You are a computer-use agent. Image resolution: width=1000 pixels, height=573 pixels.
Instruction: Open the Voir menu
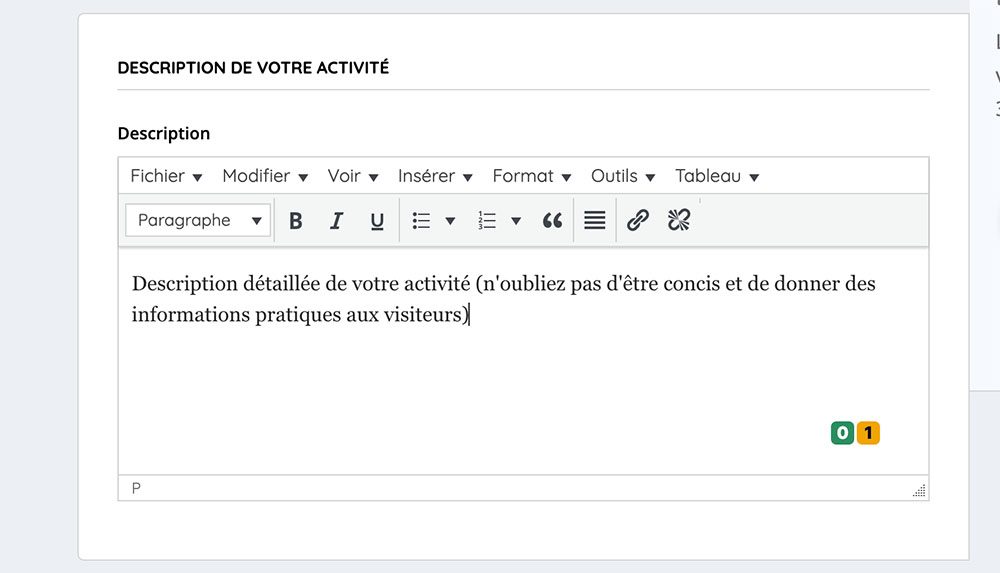click(x=353, y=176)
